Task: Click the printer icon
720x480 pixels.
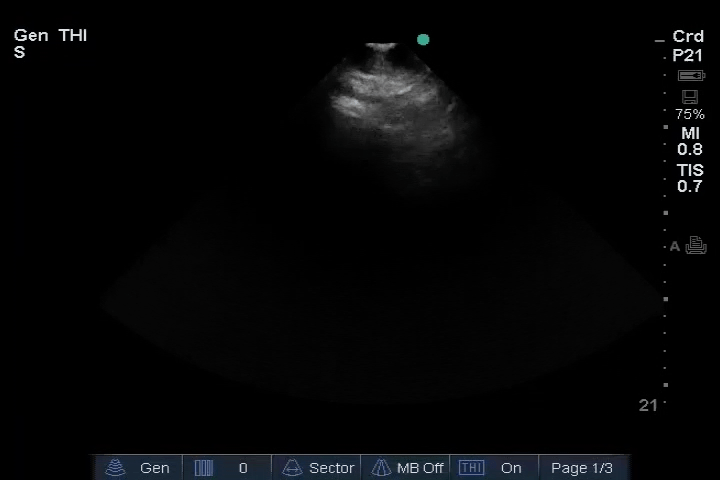Action: pyautogui.click(x=696, y=246)
